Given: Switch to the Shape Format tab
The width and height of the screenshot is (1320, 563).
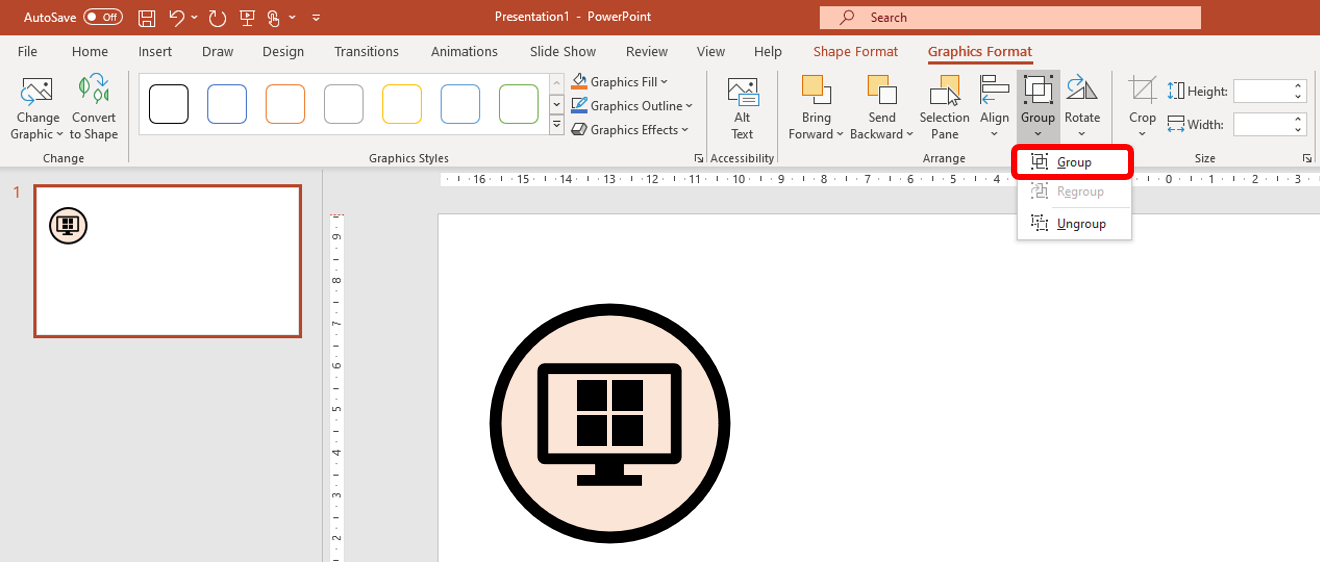Looking at the screenshot, I should (x=855, y=52).
